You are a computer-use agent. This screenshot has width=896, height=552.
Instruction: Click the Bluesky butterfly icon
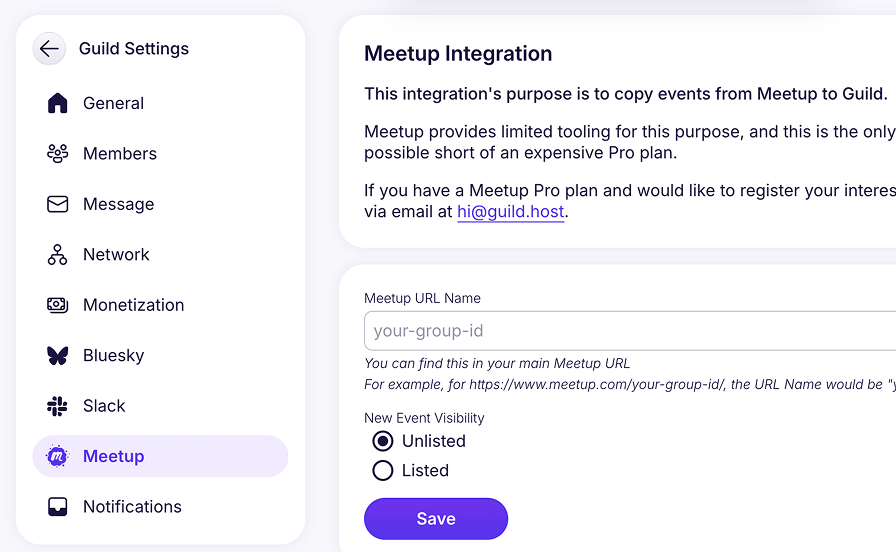coord(58,356)
